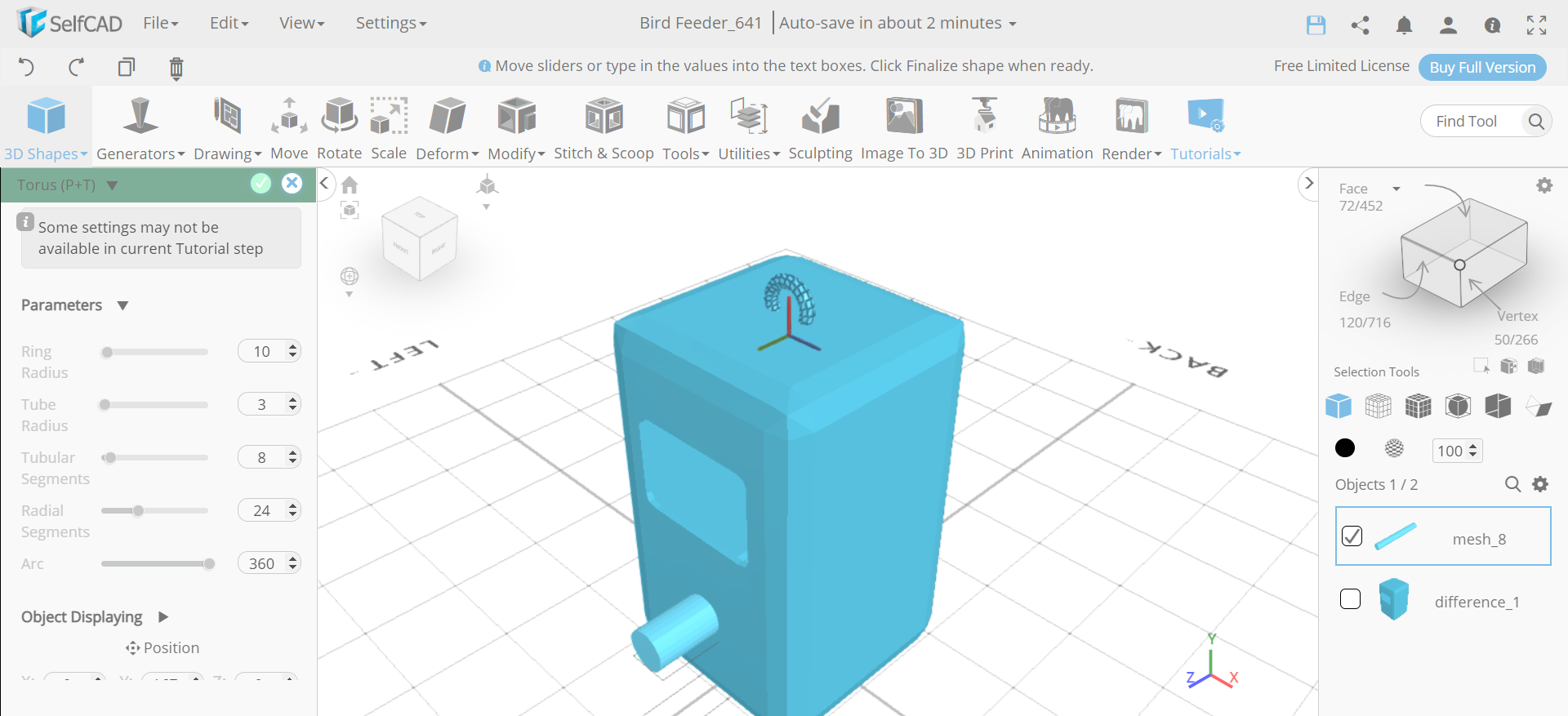Open the Objects list settings gear
The width and height of the screenshot is (1568, 716).
click(1540, 484)
